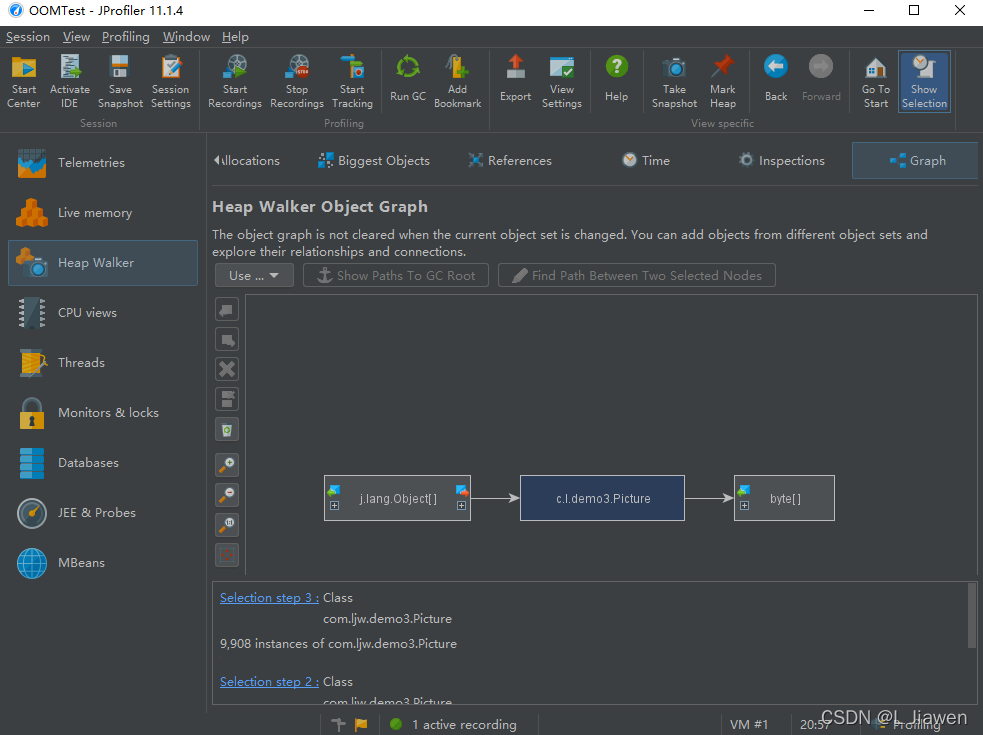Expand the plus on the byte[] node
This screenshot has height=735, width=983.
(744, 505)
